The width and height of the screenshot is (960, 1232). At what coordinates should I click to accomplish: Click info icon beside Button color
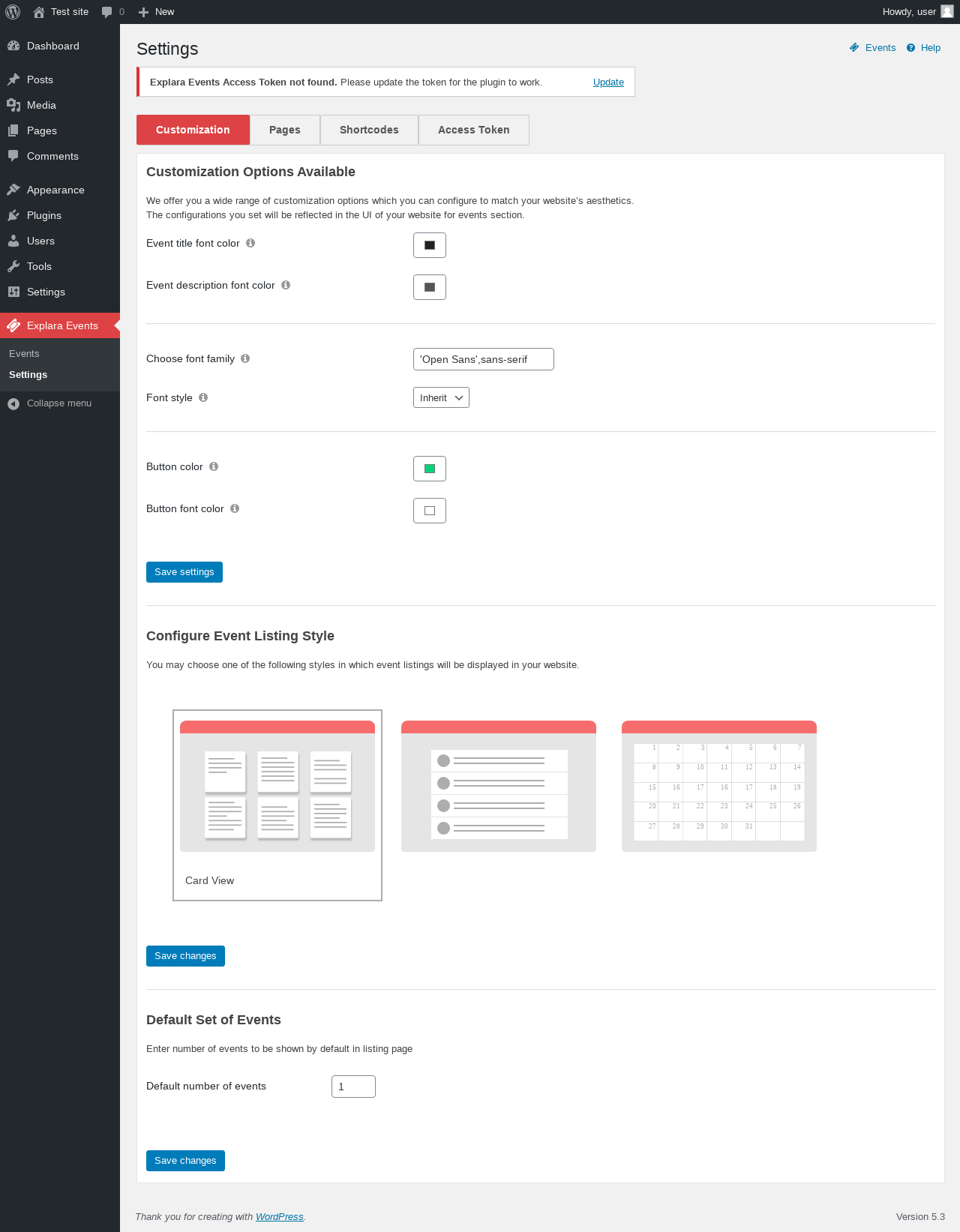pos(214,466)
